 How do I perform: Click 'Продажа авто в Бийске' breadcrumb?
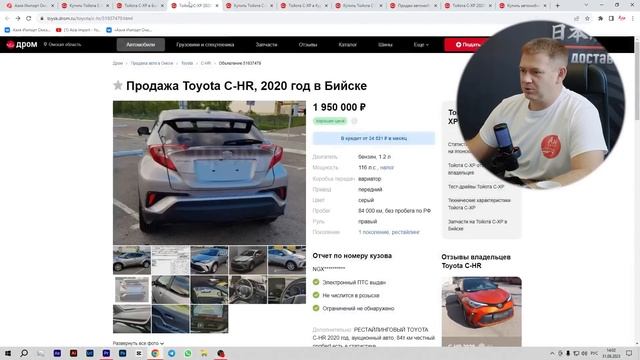pos(152,63)
